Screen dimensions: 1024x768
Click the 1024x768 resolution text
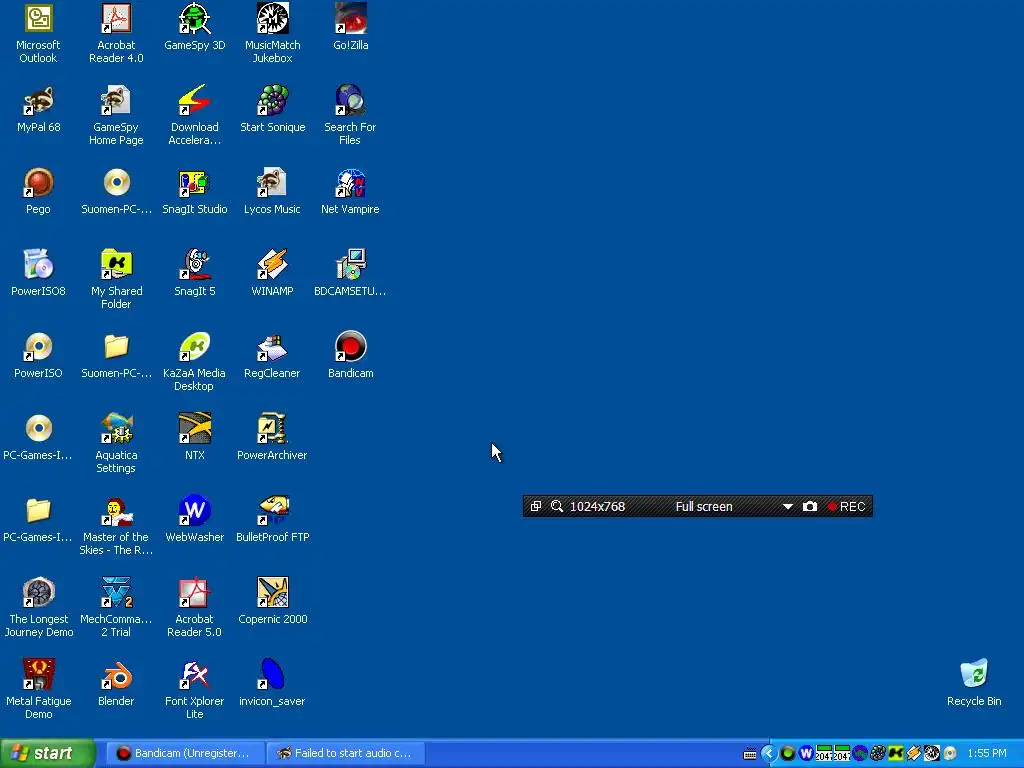[x=597, y=507]
